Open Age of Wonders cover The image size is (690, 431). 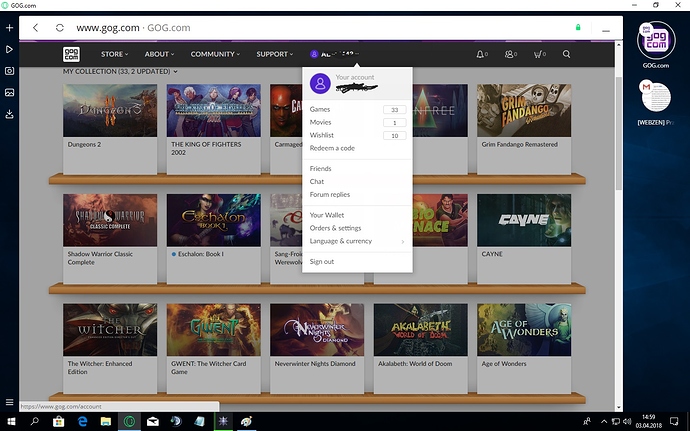(x=524, y=330)
